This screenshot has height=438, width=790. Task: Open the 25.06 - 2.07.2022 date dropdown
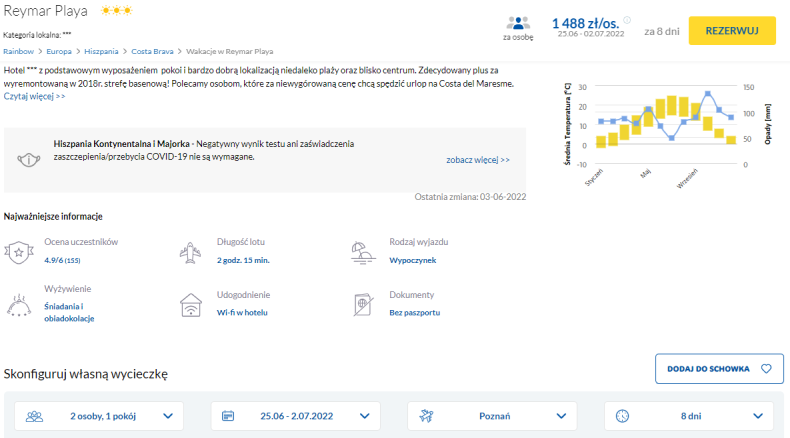(x=295, y=416)
